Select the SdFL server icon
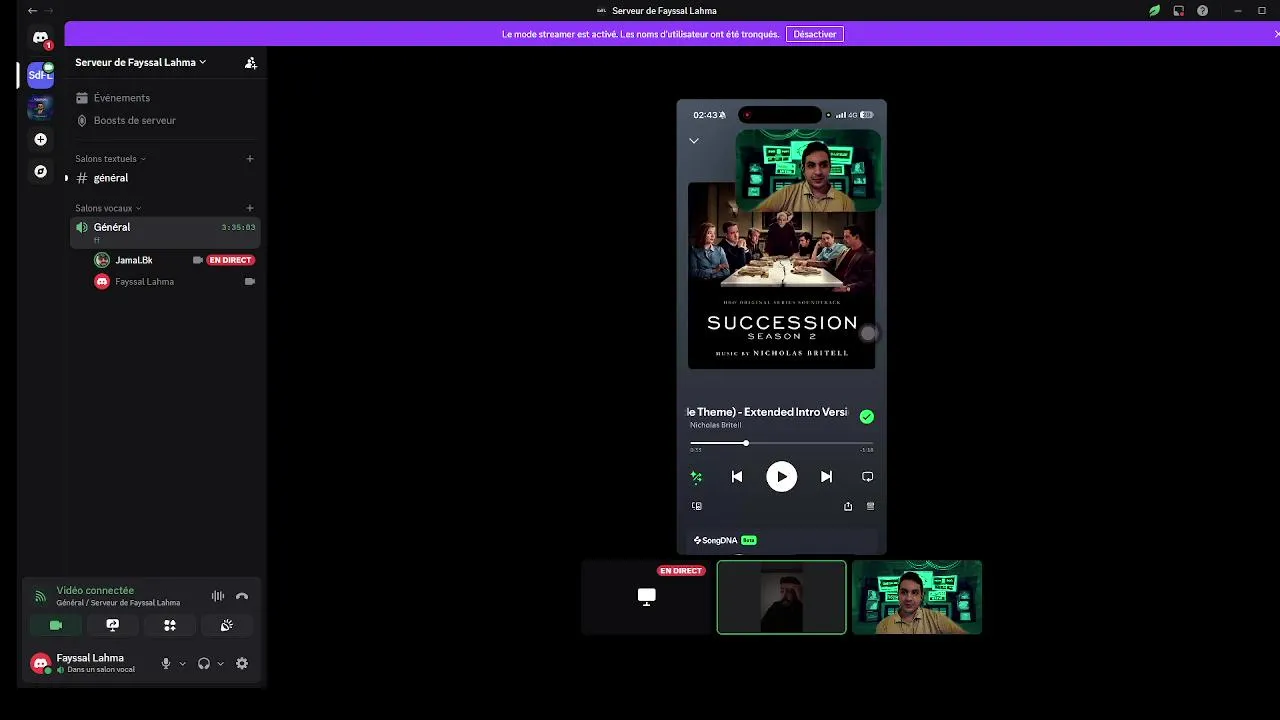 (x=40, y=75)
